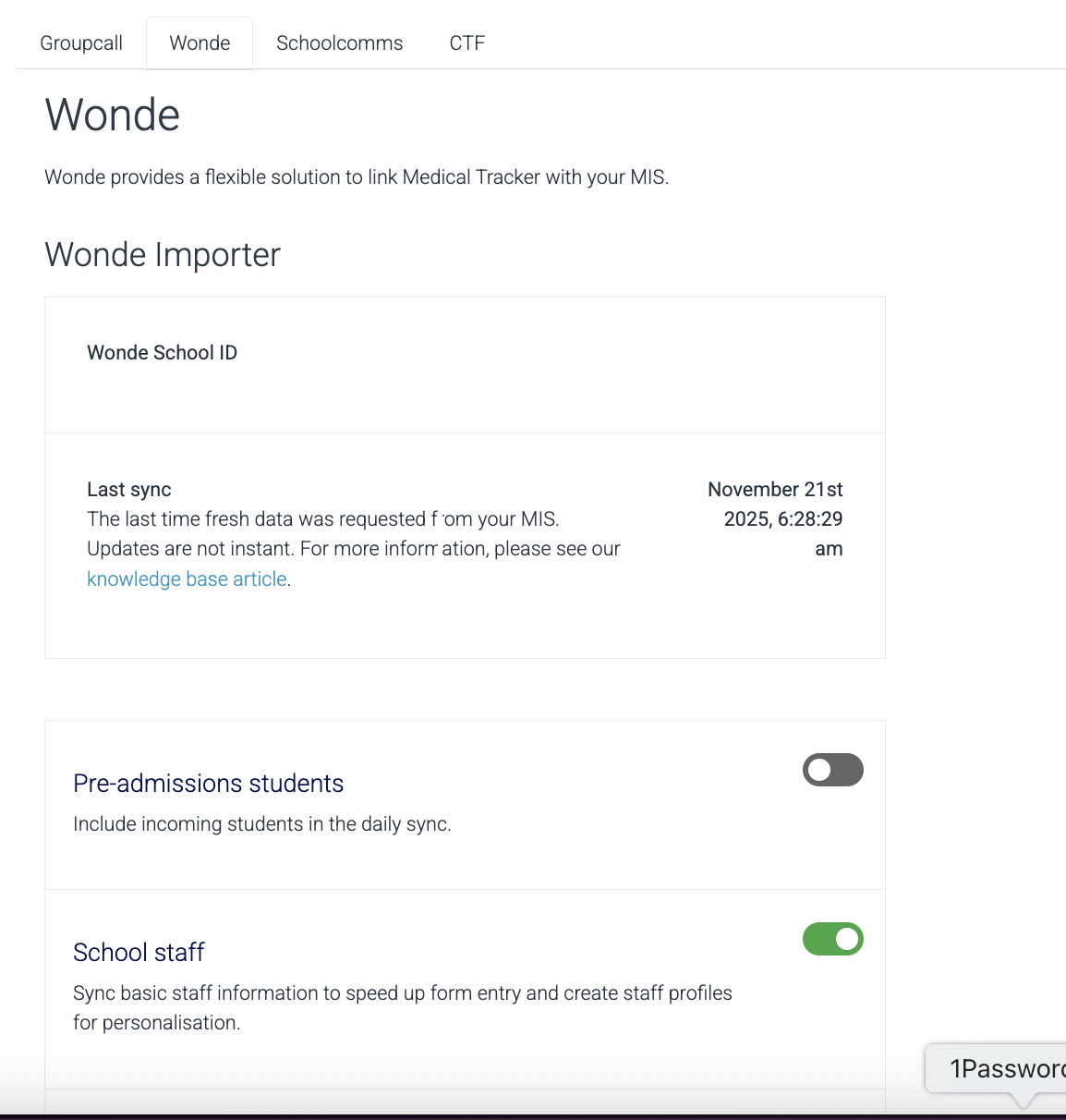Viewport: 1066px width, 1120px height.
Task: Click the School staff title
Action: [139, 953]
